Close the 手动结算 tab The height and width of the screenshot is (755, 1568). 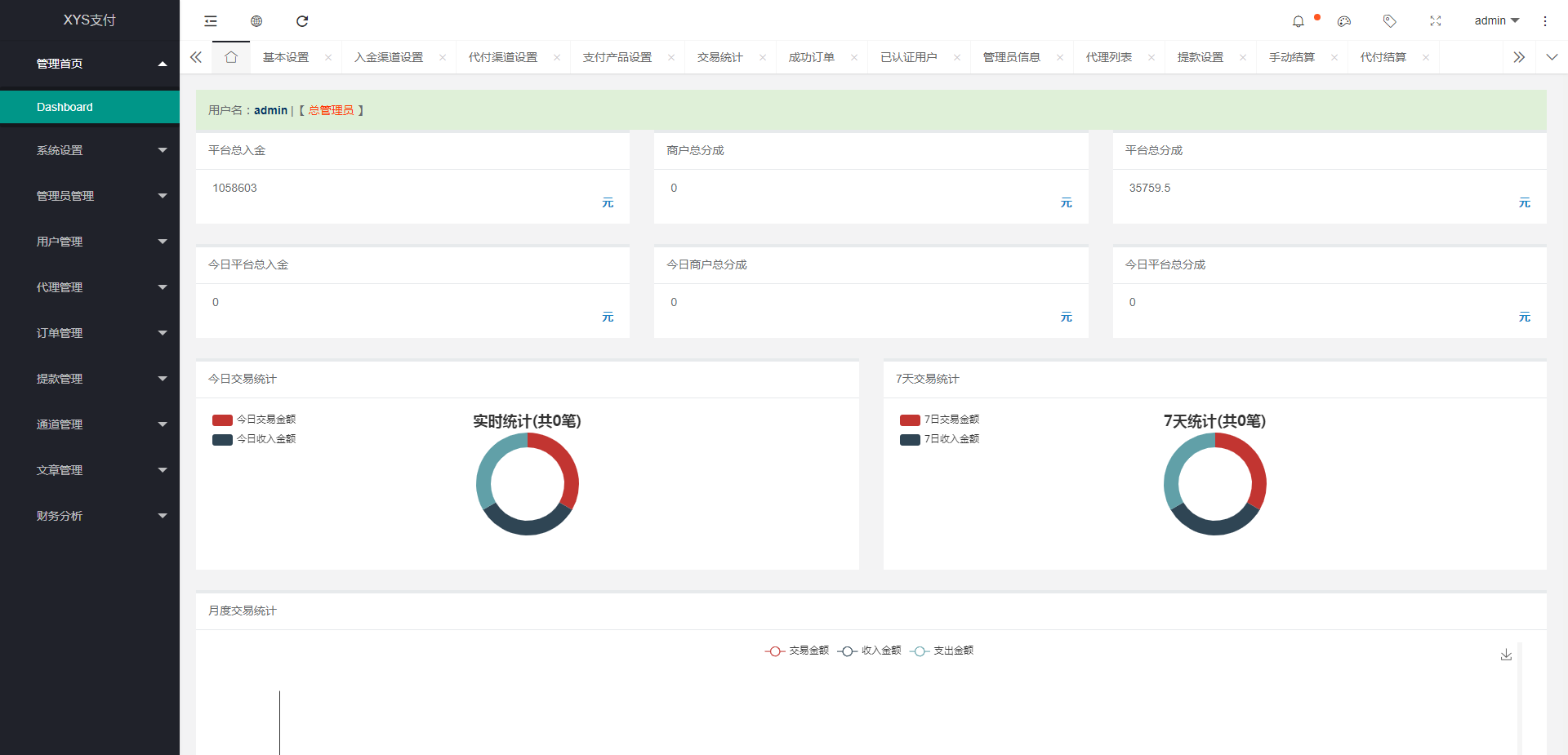tap(1334, 57)
